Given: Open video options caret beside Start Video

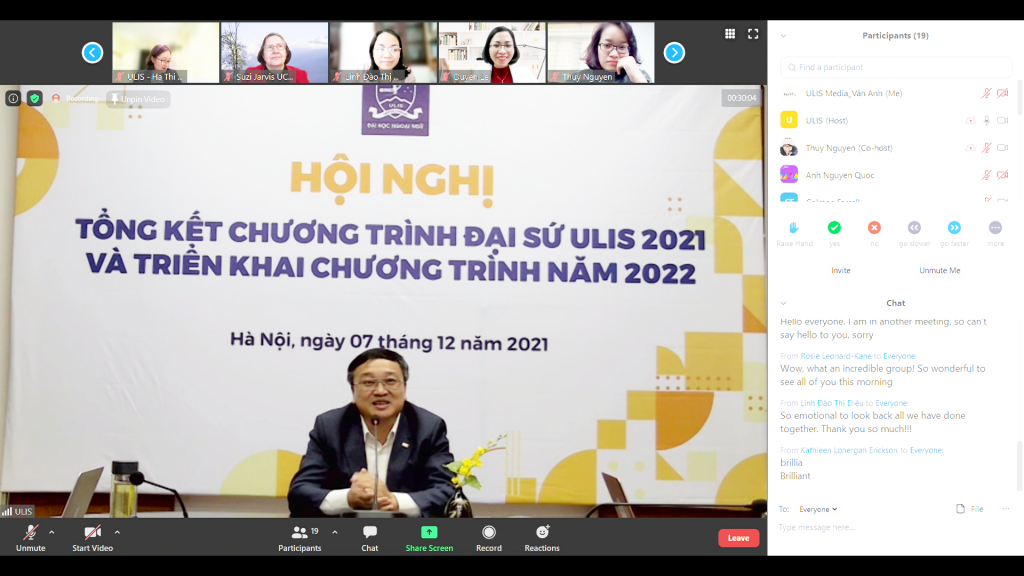Looking at the screenshot, I should [118, 532].
